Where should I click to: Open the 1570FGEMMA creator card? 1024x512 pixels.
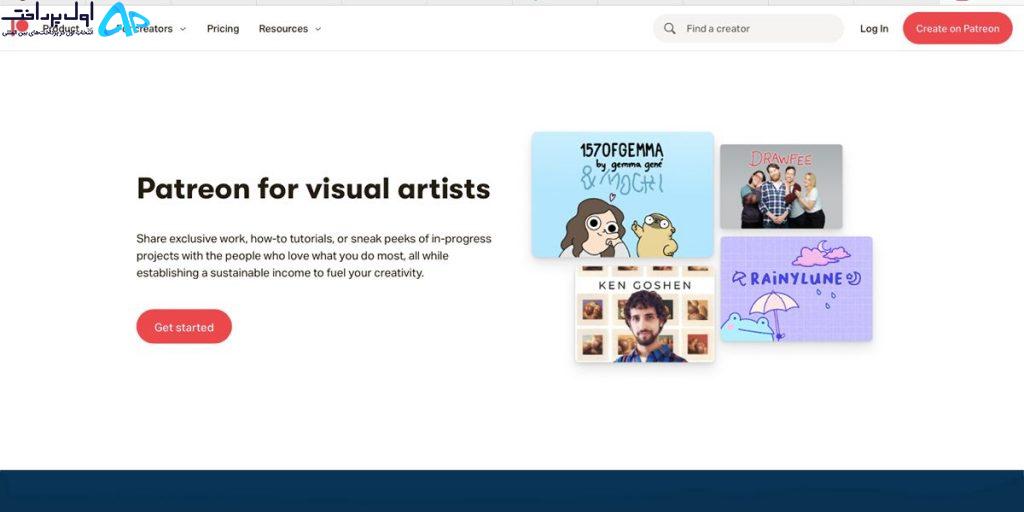[x=622, y=195]
